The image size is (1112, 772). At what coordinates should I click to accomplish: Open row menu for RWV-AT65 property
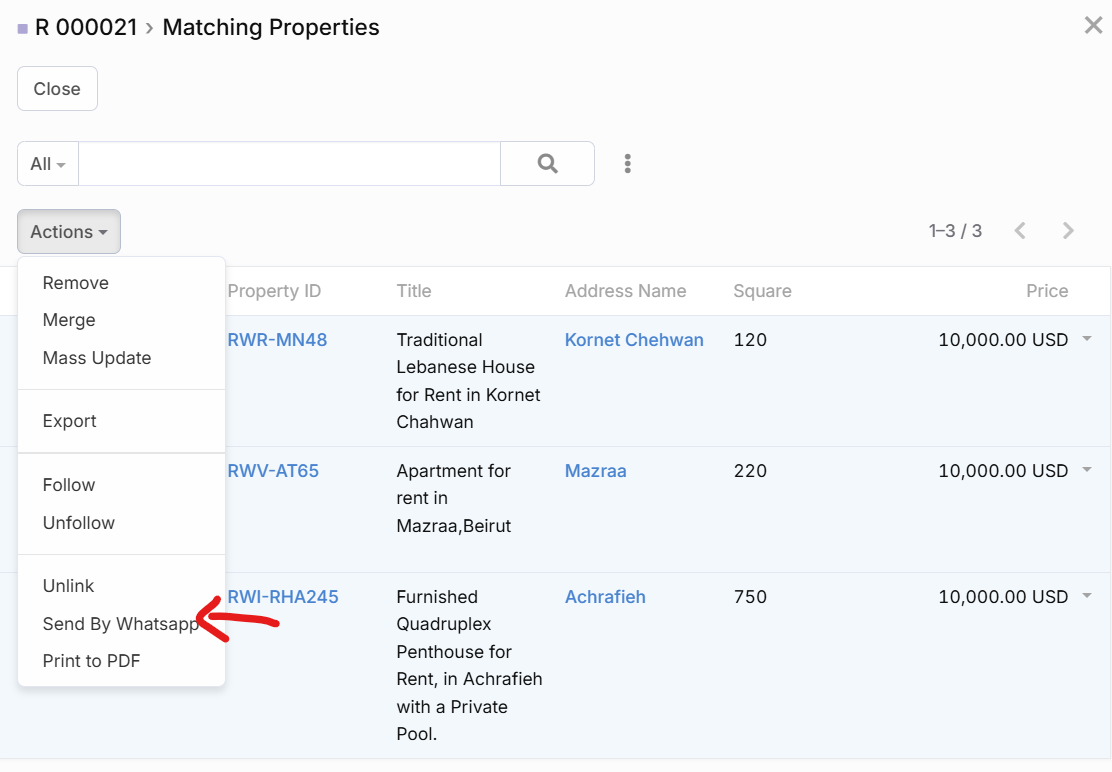pos(1087,470)
